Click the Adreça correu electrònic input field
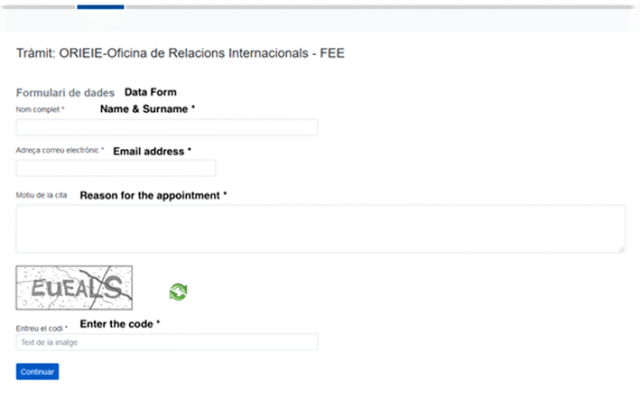 [116, 168]
